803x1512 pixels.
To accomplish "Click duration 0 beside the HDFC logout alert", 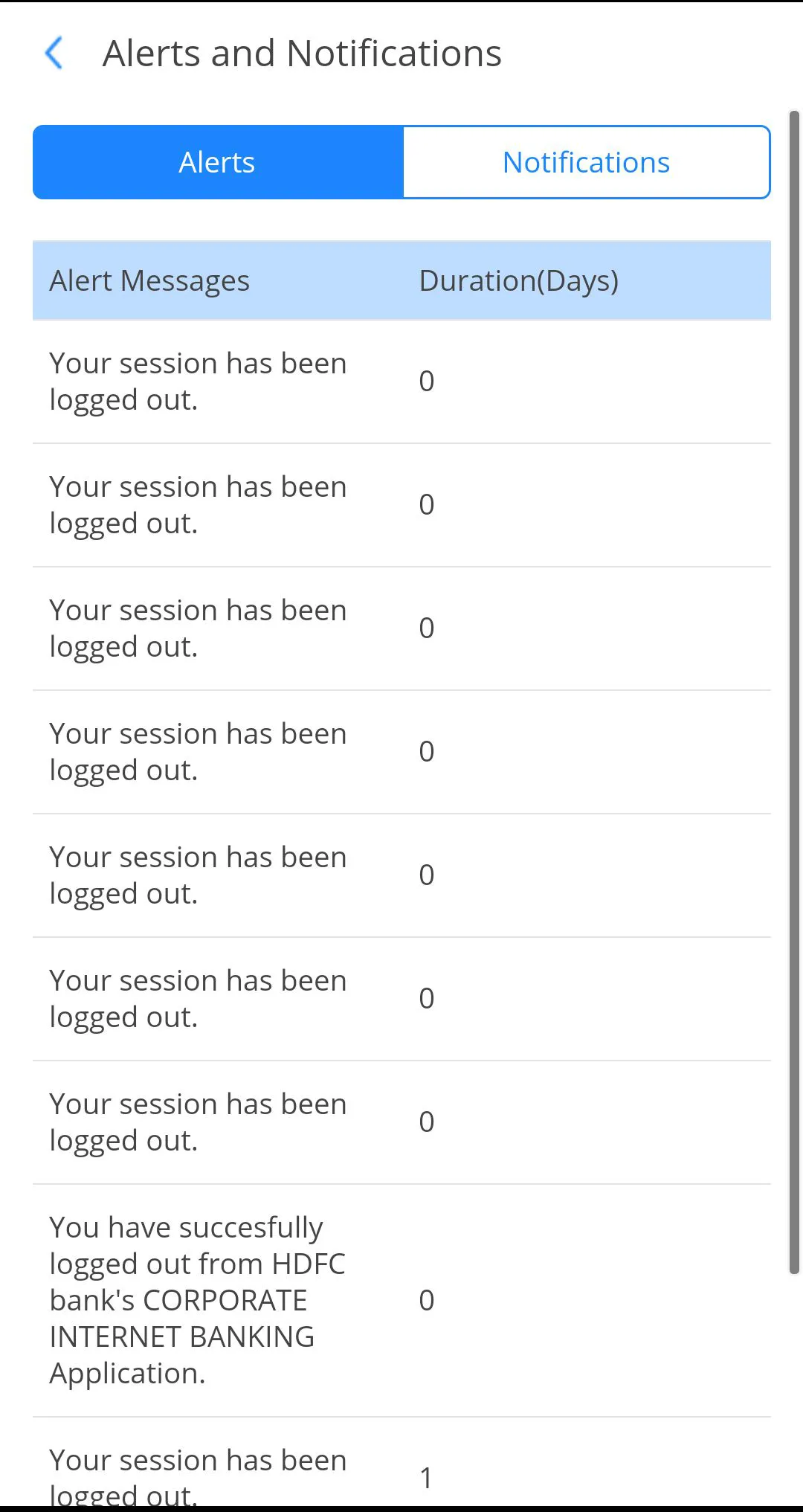I will (426, 1300).
